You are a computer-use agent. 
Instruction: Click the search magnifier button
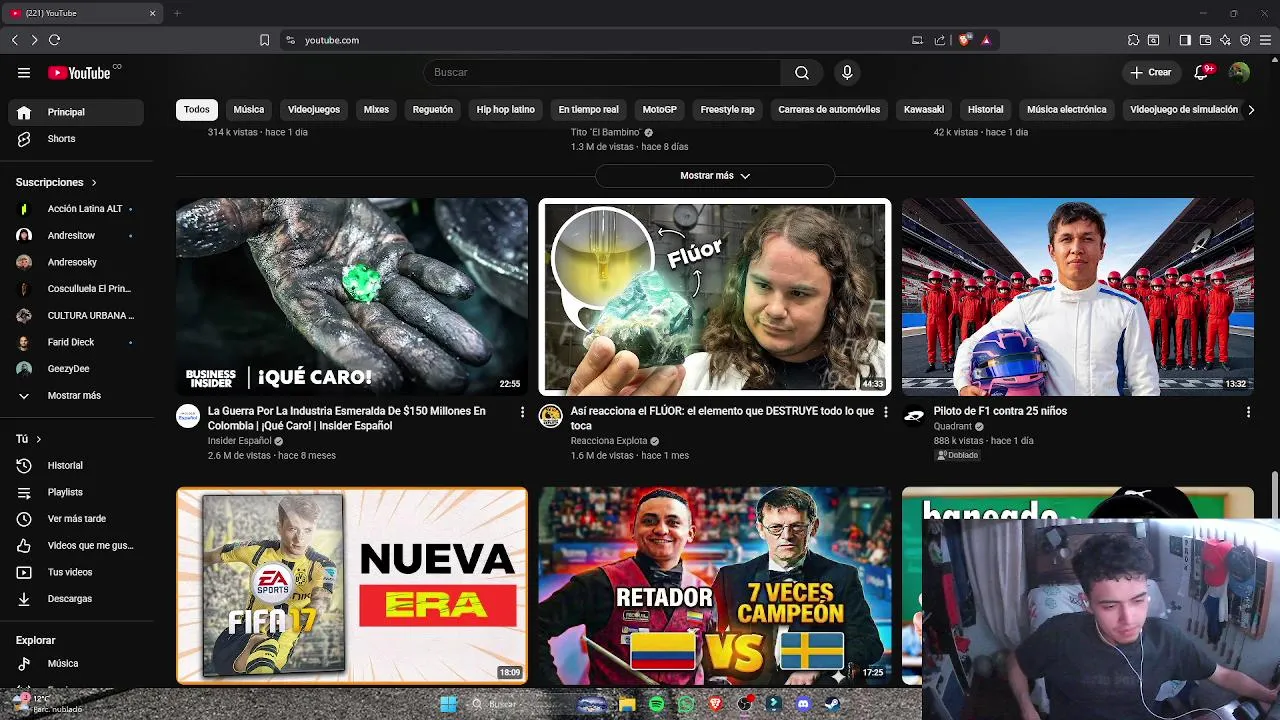tap(802, 72)
